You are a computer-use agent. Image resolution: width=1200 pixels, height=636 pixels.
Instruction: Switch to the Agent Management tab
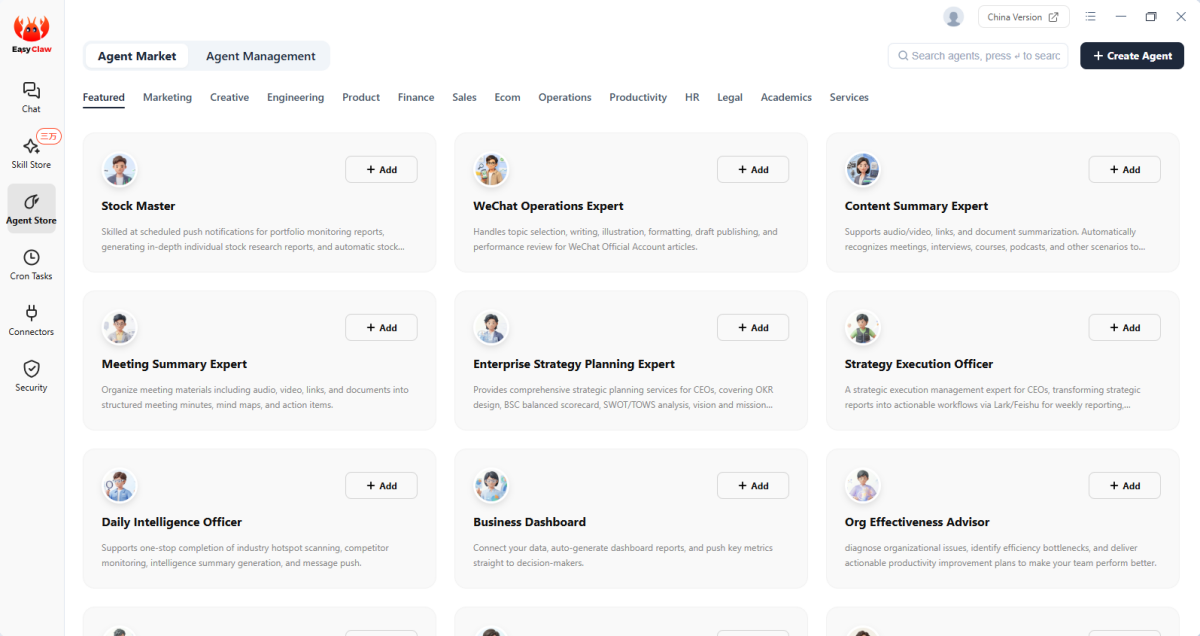(x=260, y=56)
